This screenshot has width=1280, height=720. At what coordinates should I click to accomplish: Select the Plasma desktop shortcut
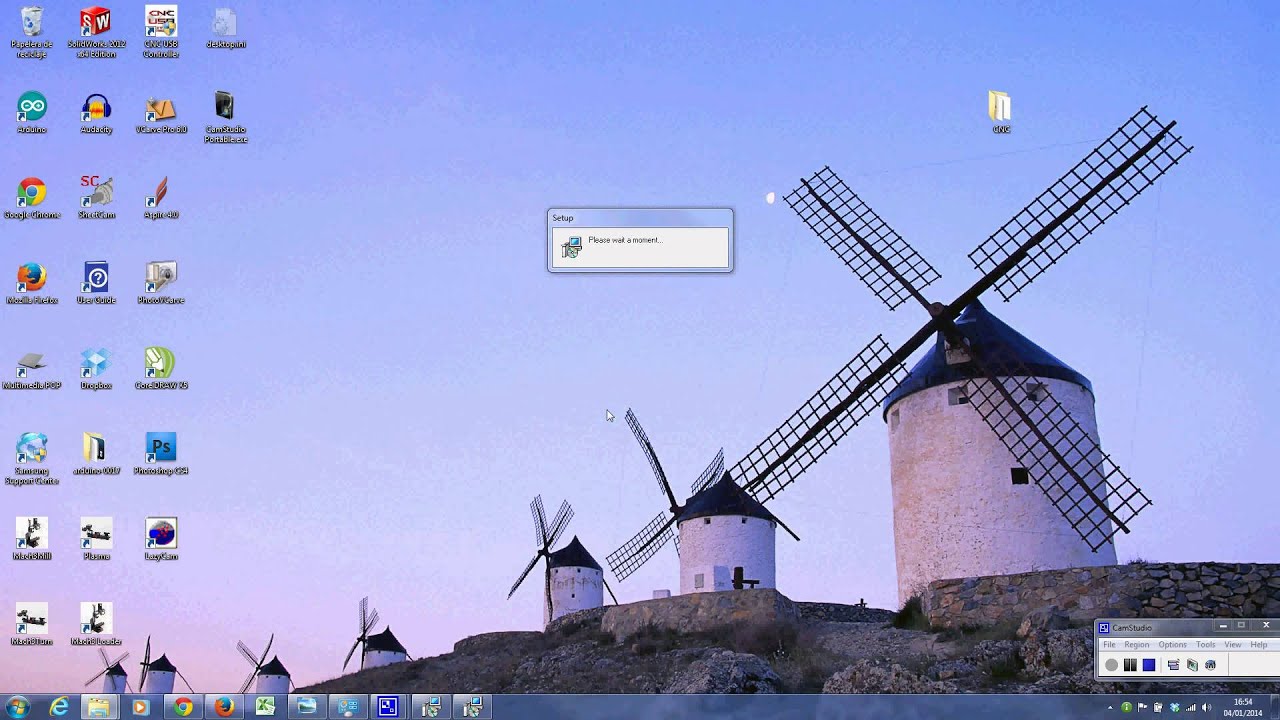coord(96,539)
